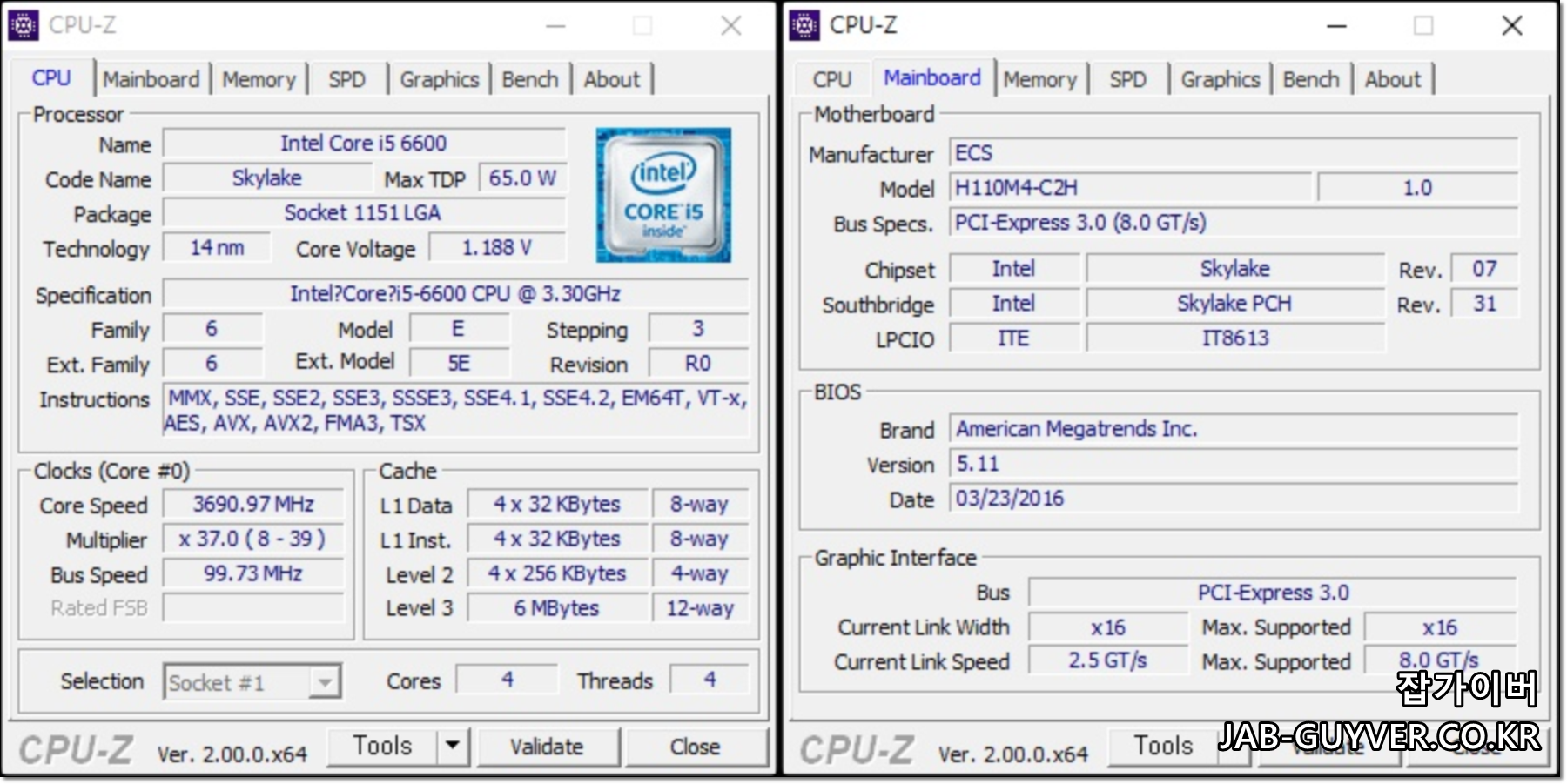The image size is (1567, 784).
Task: Click motherboard revision value '1.0'
Action: (1418, 187)
